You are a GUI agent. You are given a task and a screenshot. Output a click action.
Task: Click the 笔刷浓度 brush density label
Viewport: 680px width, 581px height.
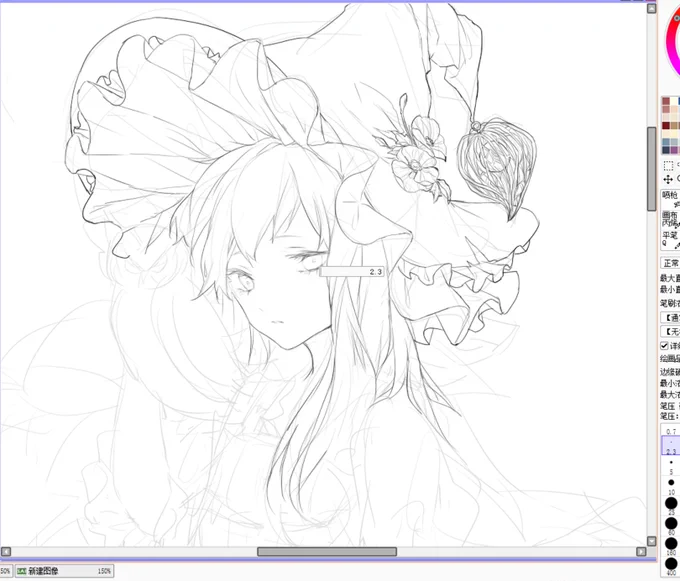tap(670, 303)
